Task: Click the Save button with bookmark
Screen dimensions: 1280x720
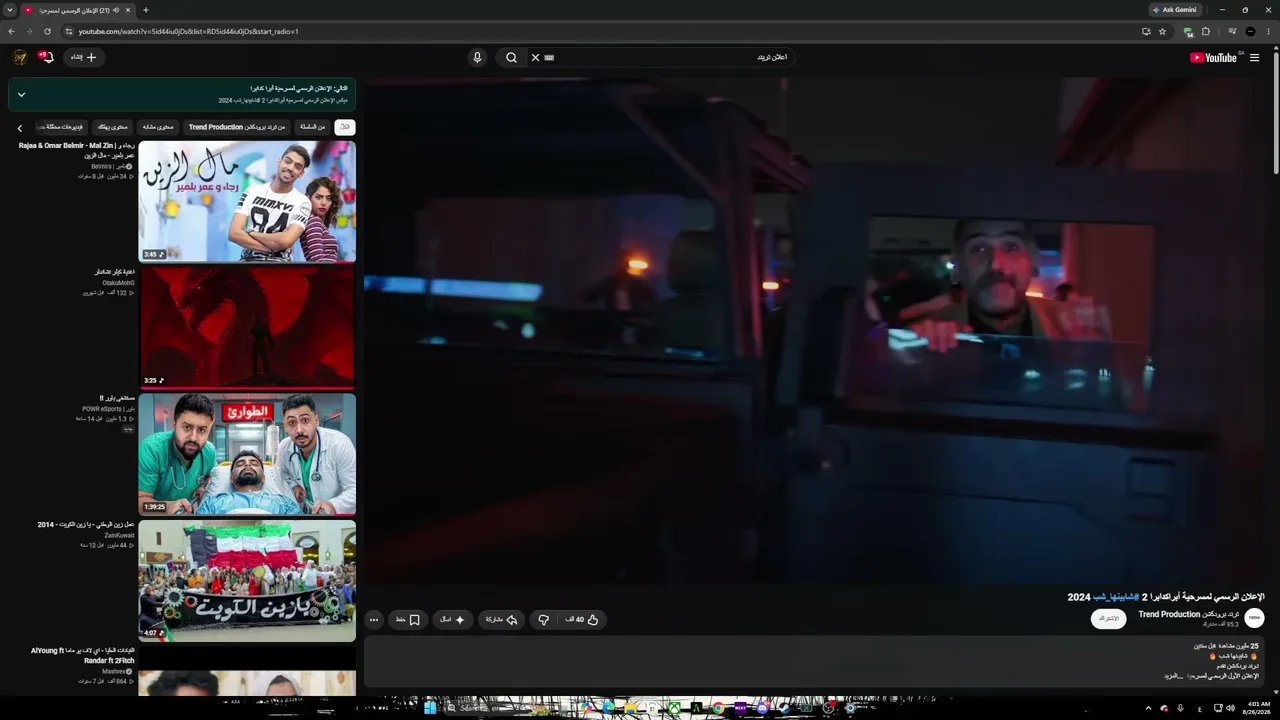Action: click(x=408, y=620)
